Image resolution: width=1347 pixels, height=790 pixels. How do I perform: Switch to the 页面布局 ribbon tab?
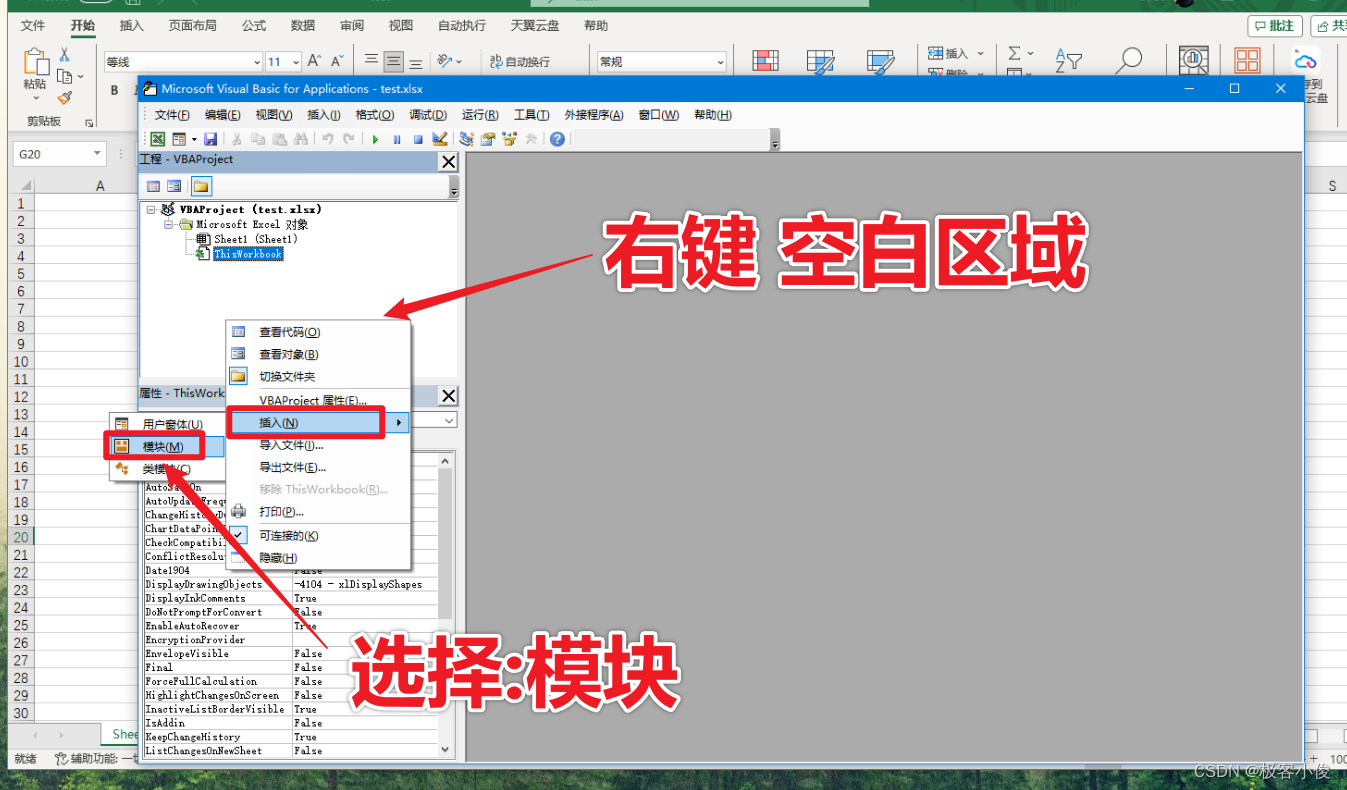[x=192, y=25]
